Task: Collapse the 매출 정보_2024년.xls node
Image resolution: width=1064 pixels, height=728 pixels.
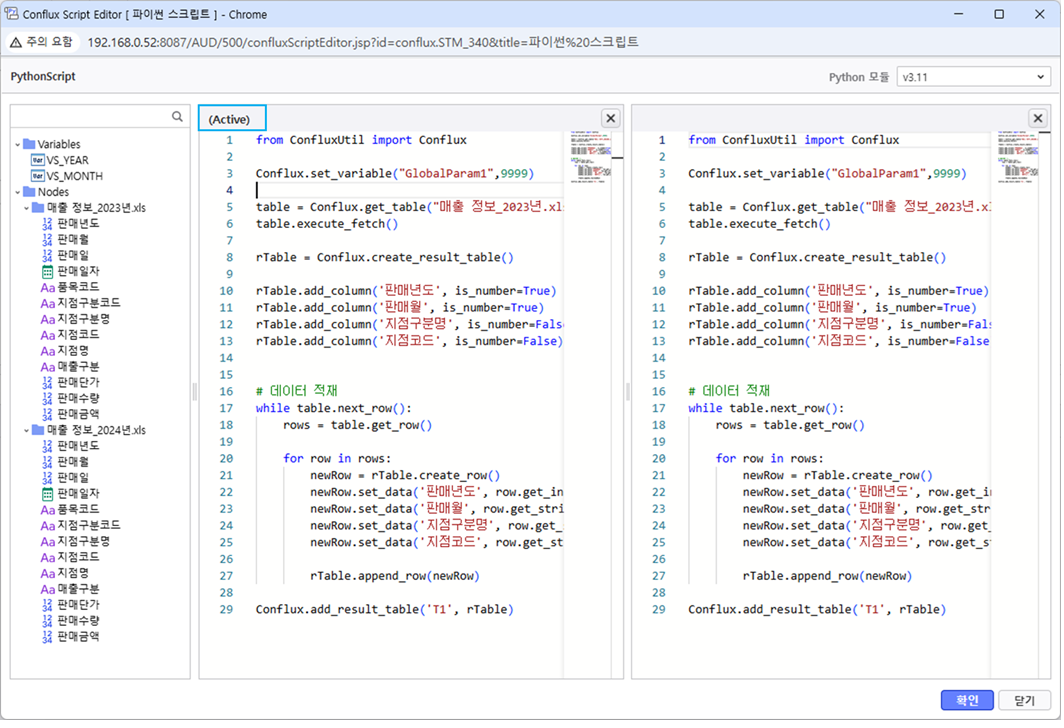Action: pos(27,430)
